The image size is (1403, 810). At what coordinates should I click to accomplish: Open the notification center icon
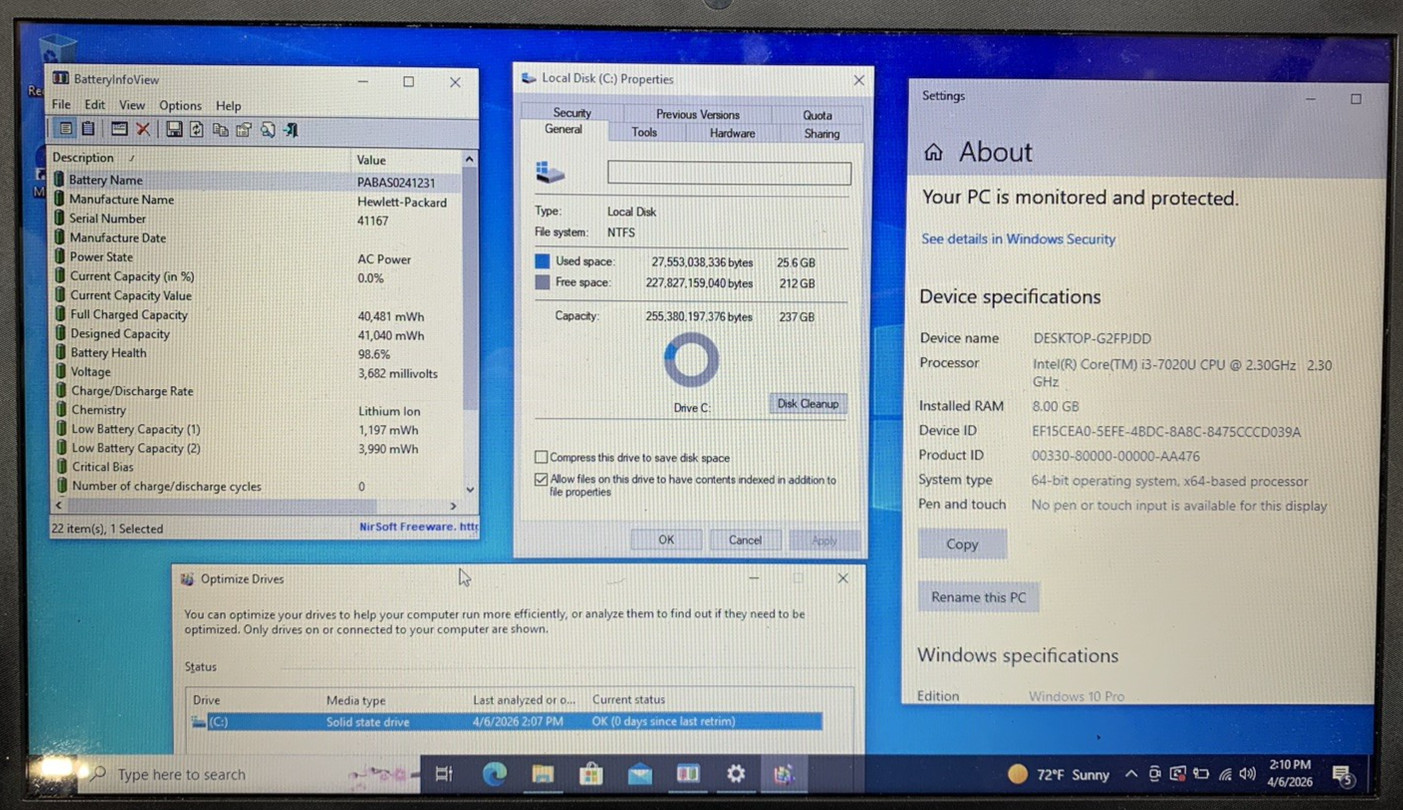tap(1343, 775)
